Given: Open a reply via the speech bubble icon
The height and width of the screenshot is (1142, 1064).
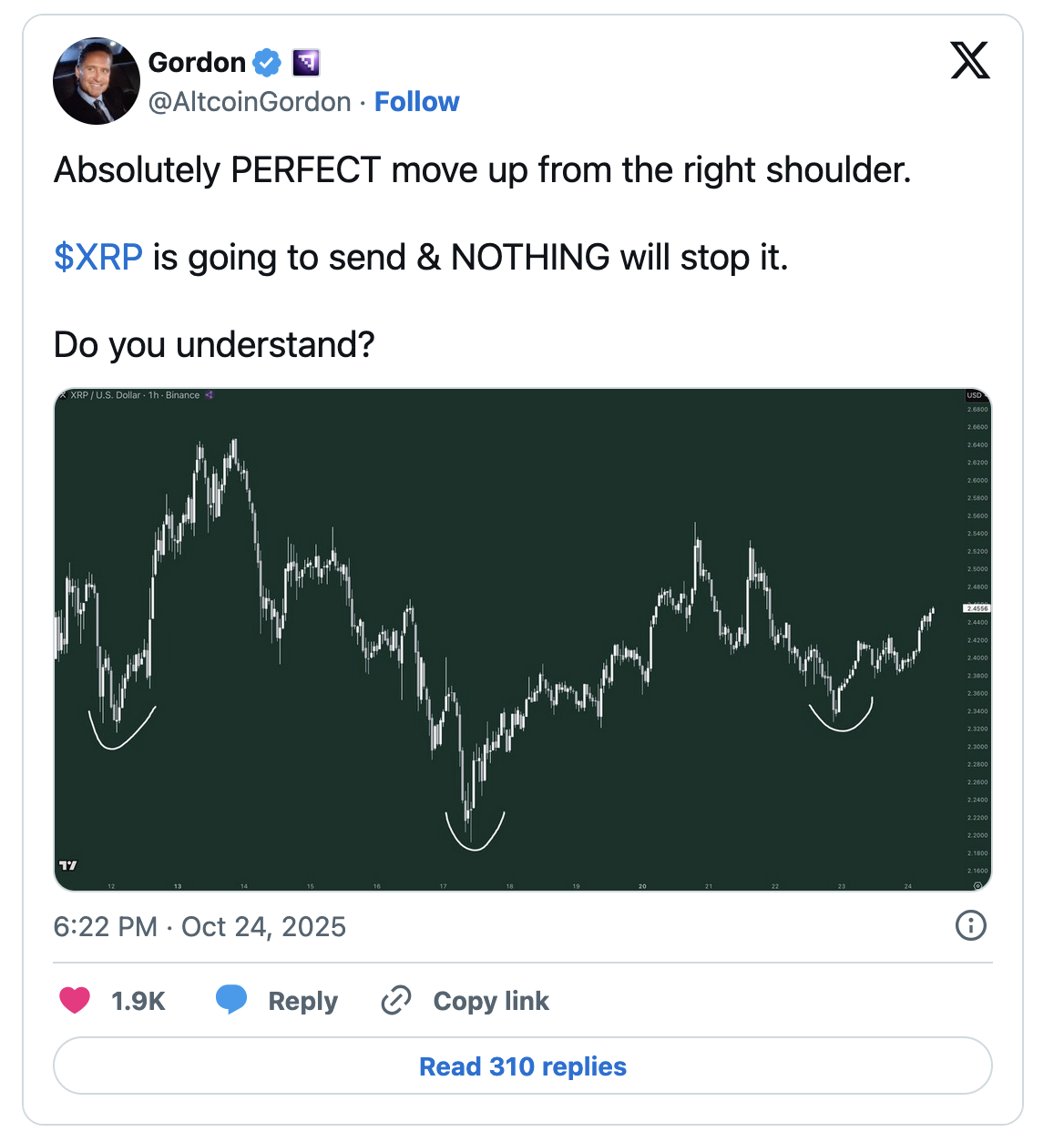Looking at the screenshot, I should [233, 1000].
